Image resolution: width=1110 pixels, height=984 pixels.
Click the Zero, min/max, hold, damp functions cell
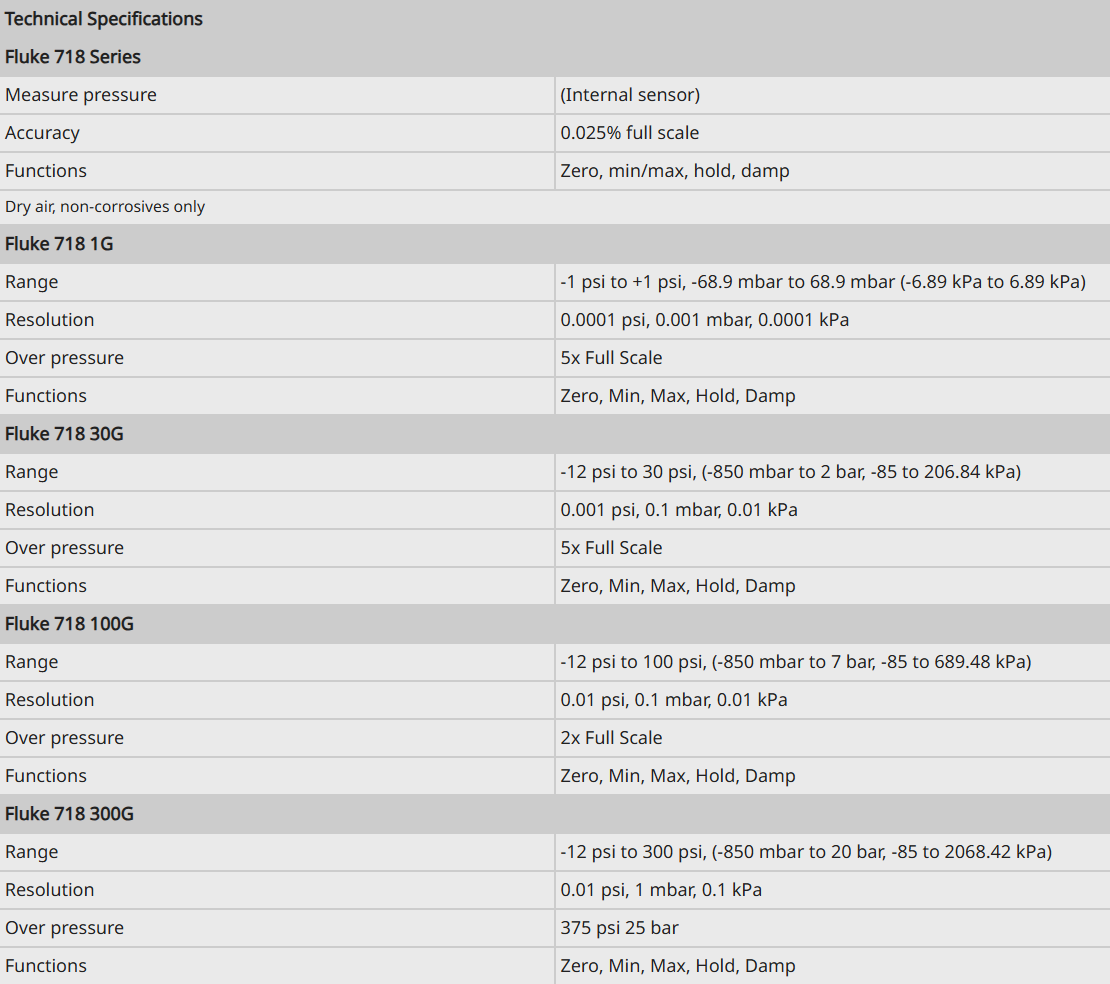pyautogui.click(x=832, y=171)
